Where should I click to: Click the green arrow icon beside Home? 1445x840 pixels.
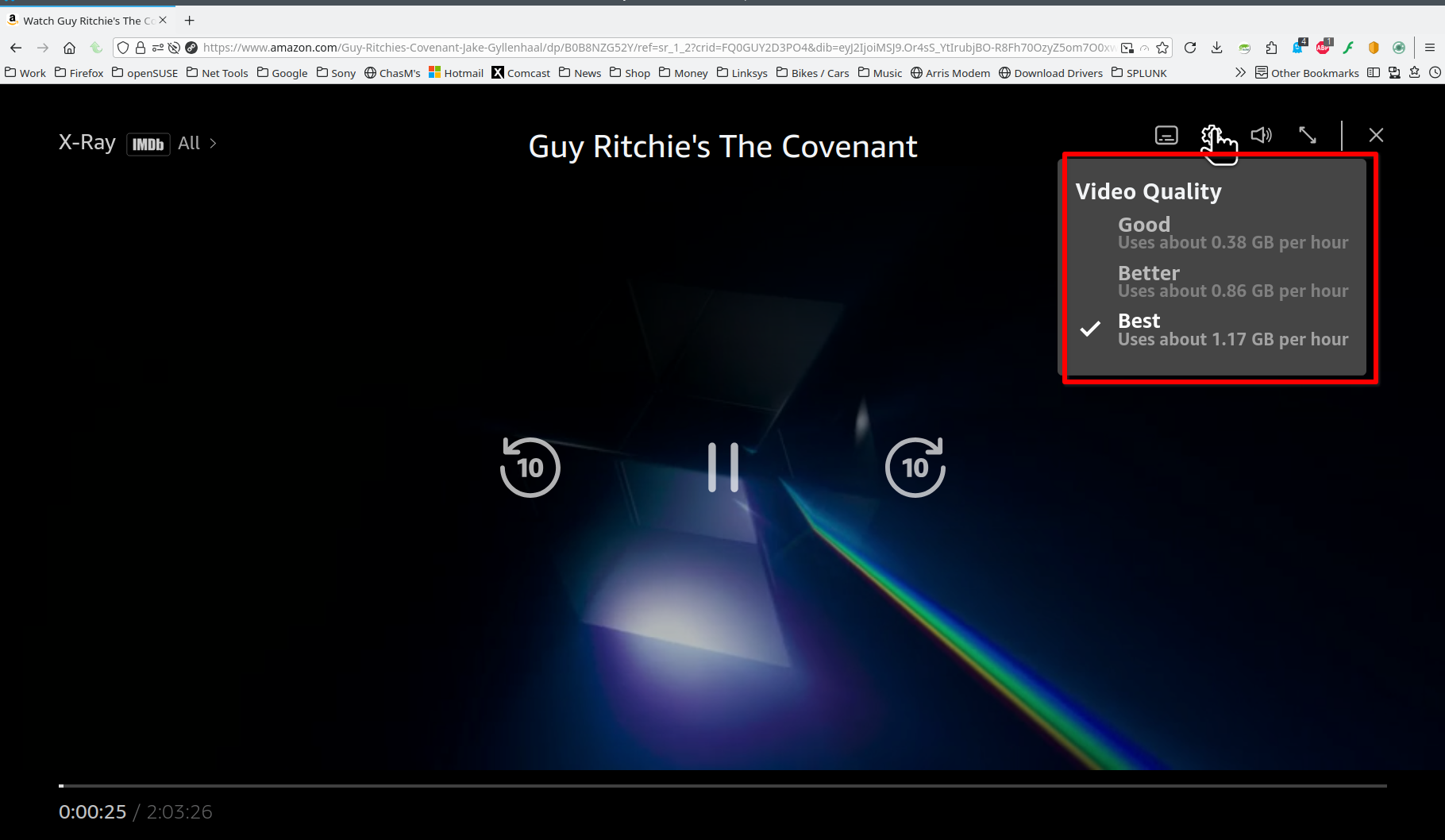click(96, 48)
